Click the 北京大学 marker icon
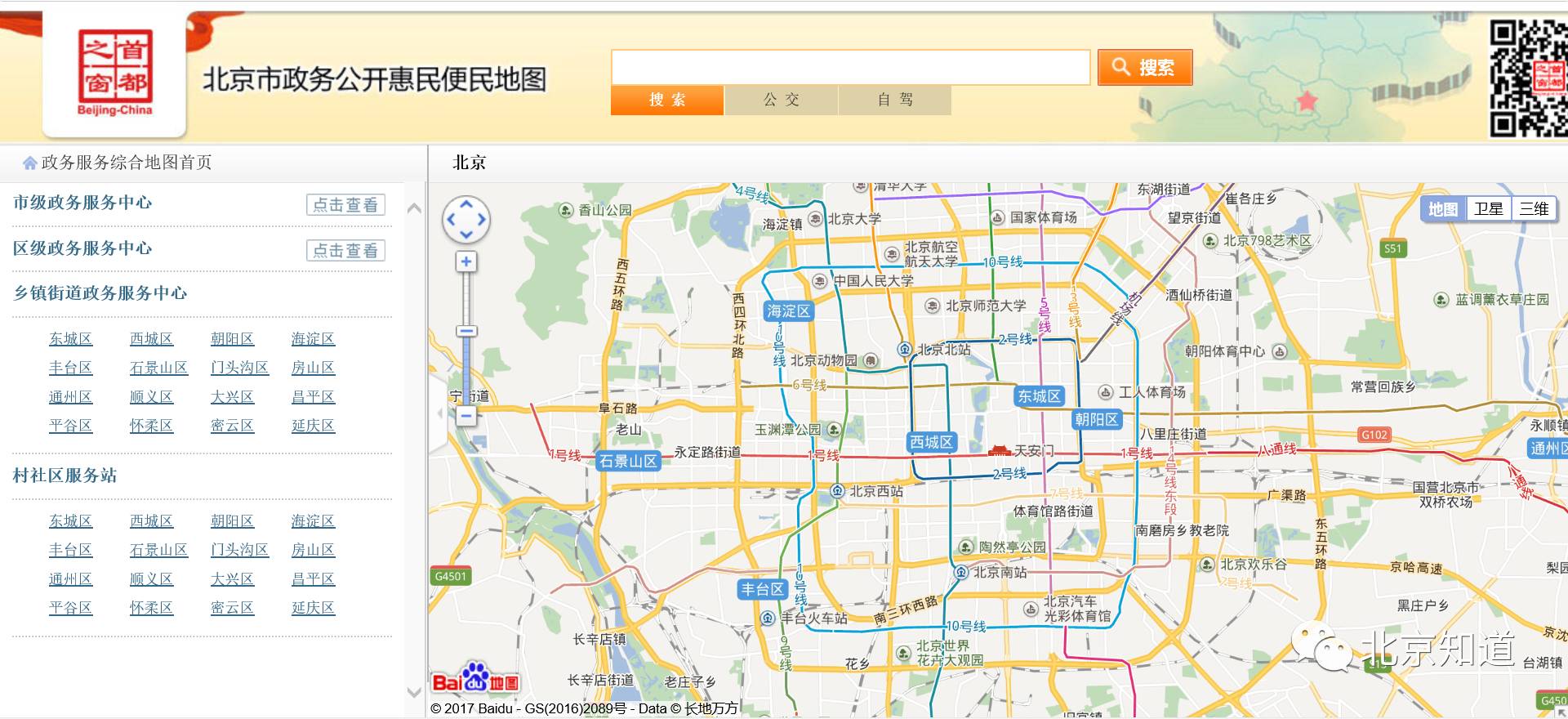1568x719 pixels. click(815, 218)
